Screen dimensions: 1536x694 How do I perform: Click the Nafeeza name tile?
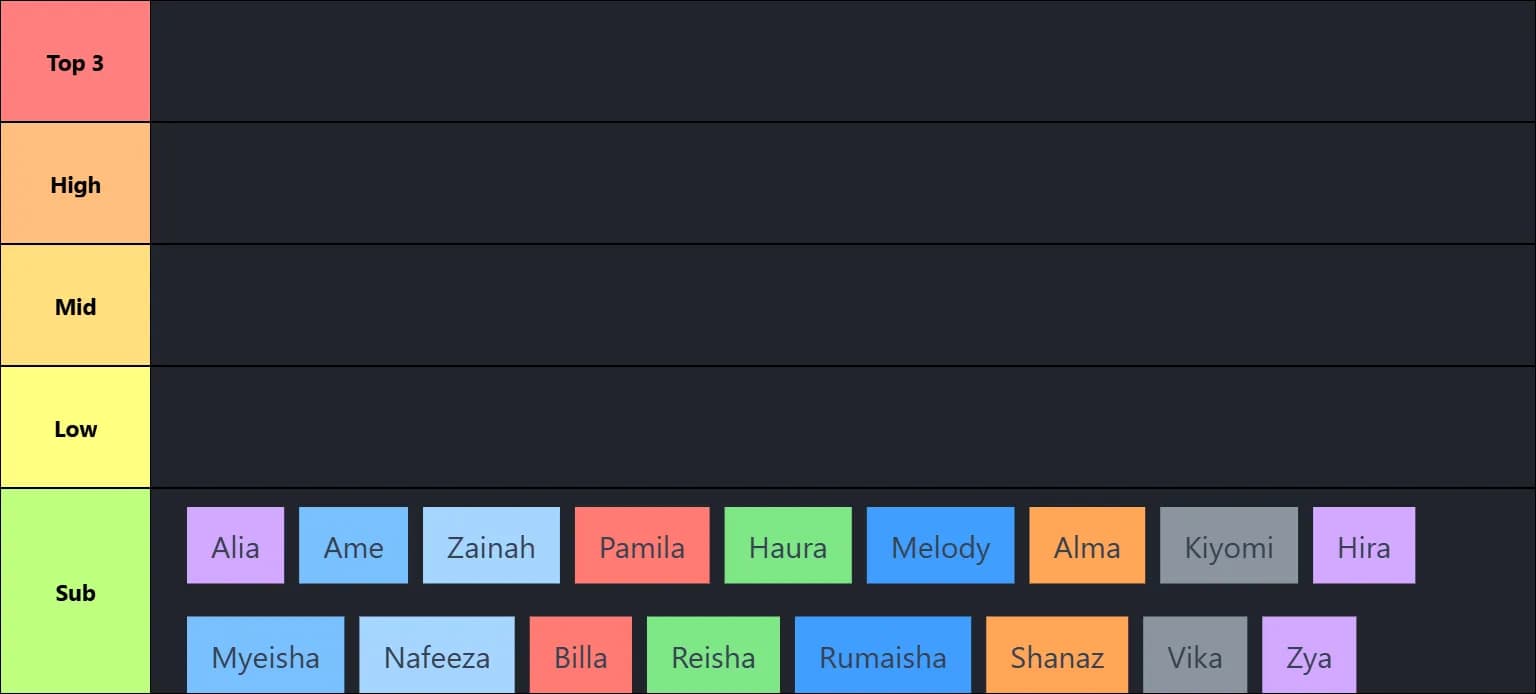[437, 656]
